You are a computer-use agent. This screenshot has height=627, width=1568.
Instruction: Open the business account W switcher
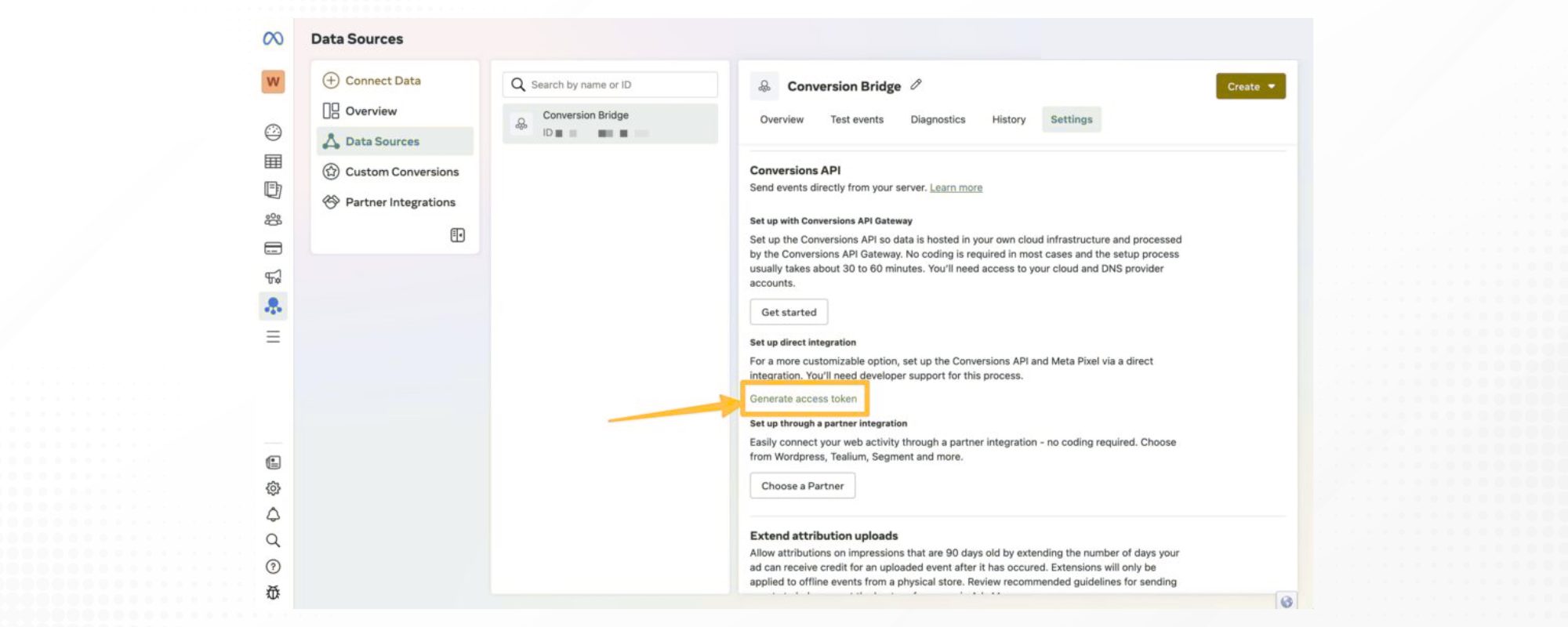(x=273, y=82)
